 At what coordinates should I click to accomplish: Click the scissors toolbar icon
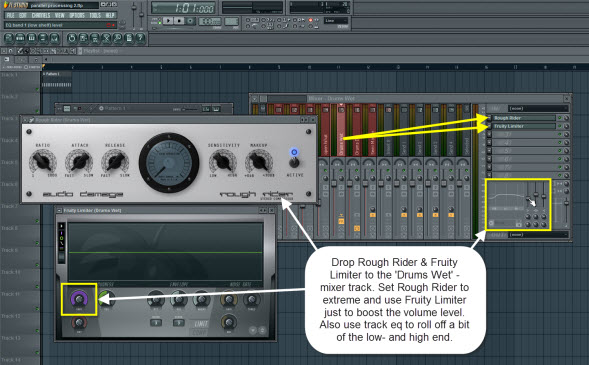(106, 38)
